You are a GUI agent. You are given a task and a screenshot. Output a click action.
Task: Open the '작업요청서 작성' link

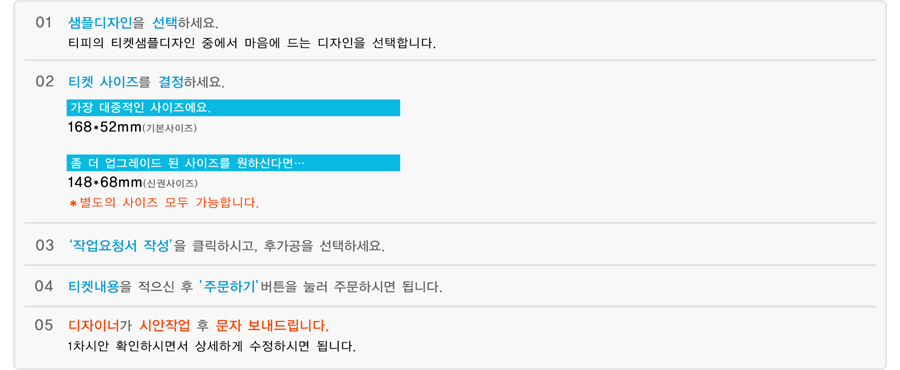121,245
